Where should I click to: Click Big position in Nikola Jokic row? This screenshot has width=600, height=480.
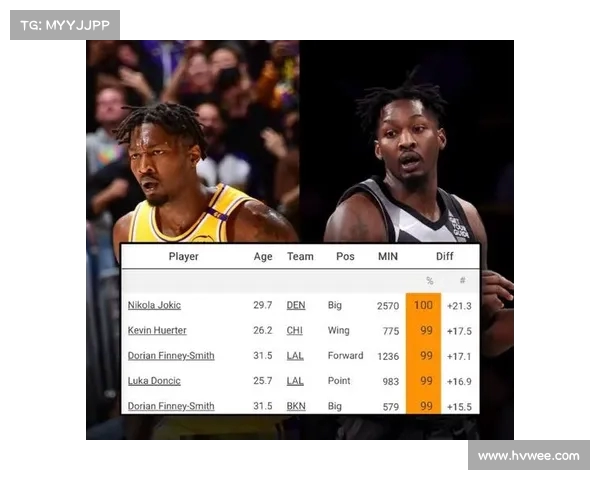(x=335, y=305)
